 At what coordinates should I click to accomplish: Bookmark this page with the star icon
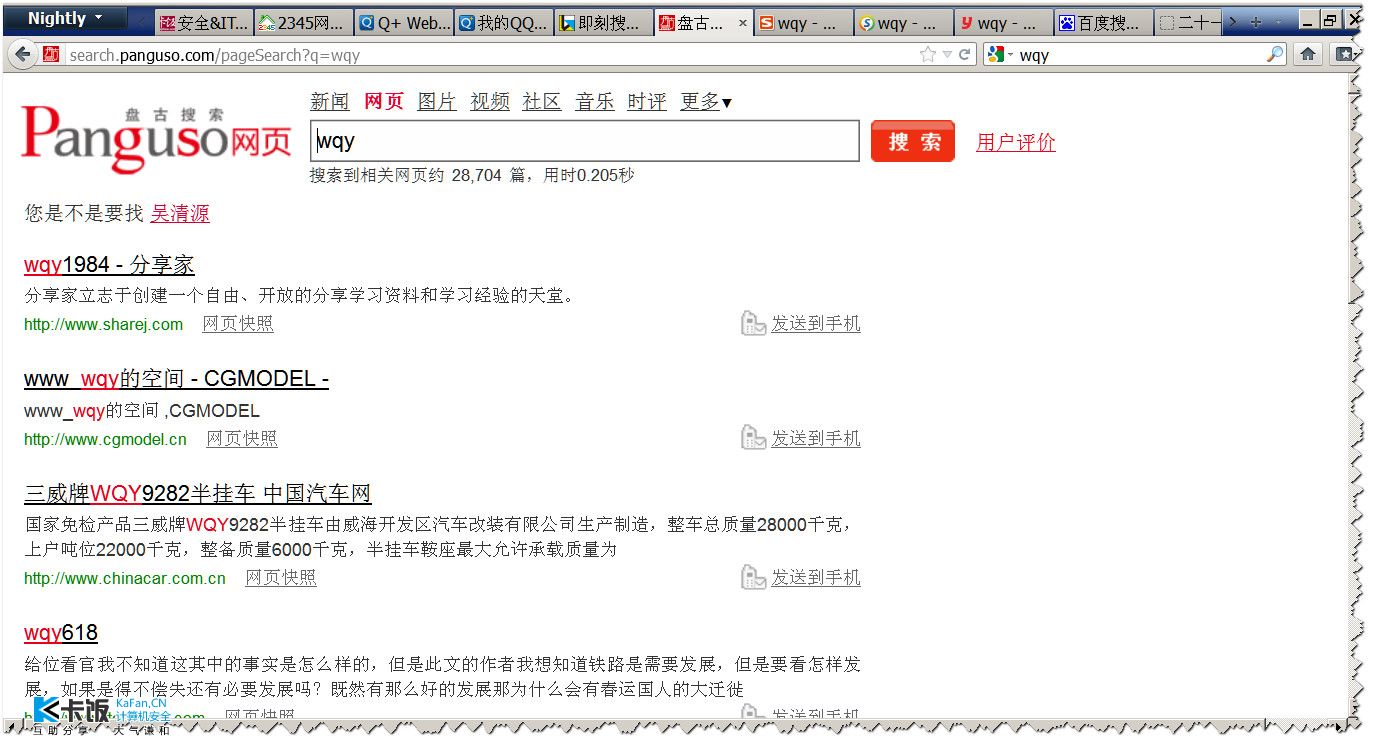coord(928,55)
